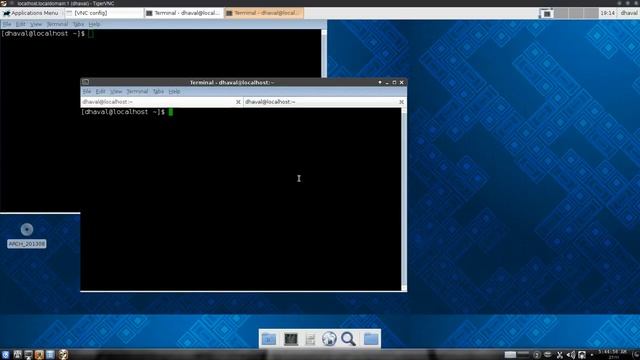This screenshot has width=640, height=360.
Task: Open File menu in front terminal window
Action: coord(87,91)
